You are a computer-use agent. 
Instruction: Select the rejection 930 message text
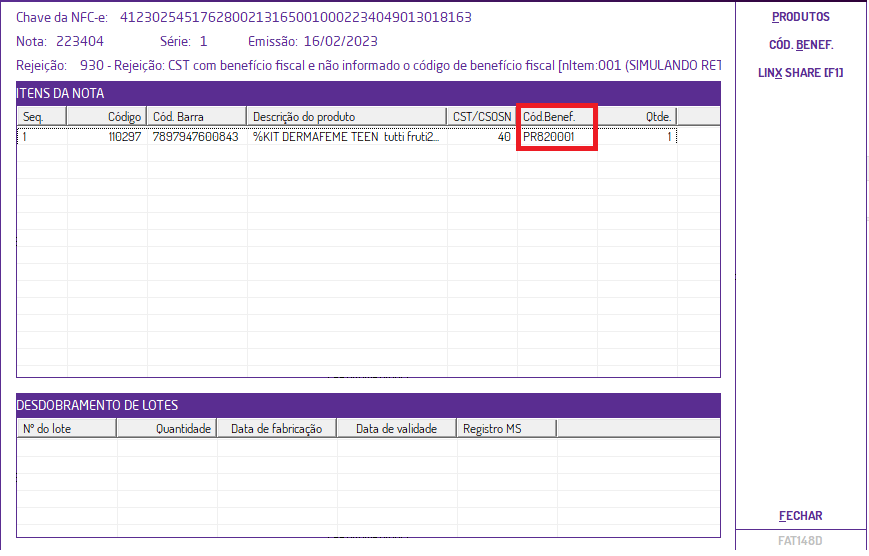point(400,65)
